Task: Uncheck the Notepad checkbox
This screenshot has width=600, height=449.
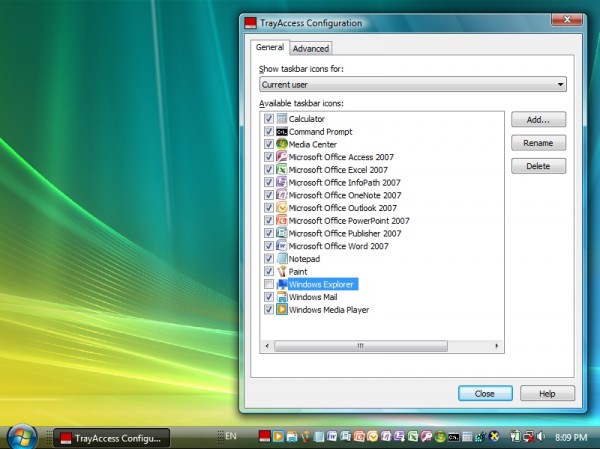Action: pyautogui.click(x=268, y=259)
